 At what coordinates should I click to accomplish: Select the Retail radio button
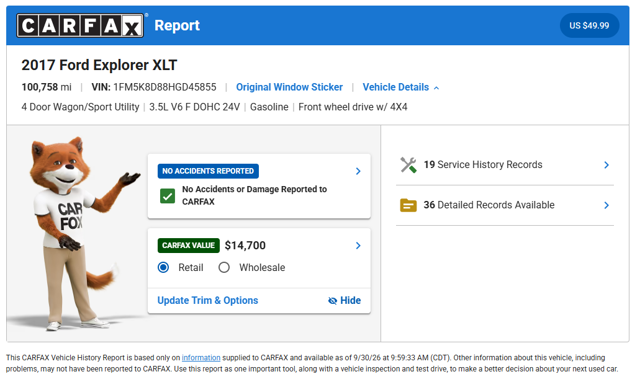point(163,267)
